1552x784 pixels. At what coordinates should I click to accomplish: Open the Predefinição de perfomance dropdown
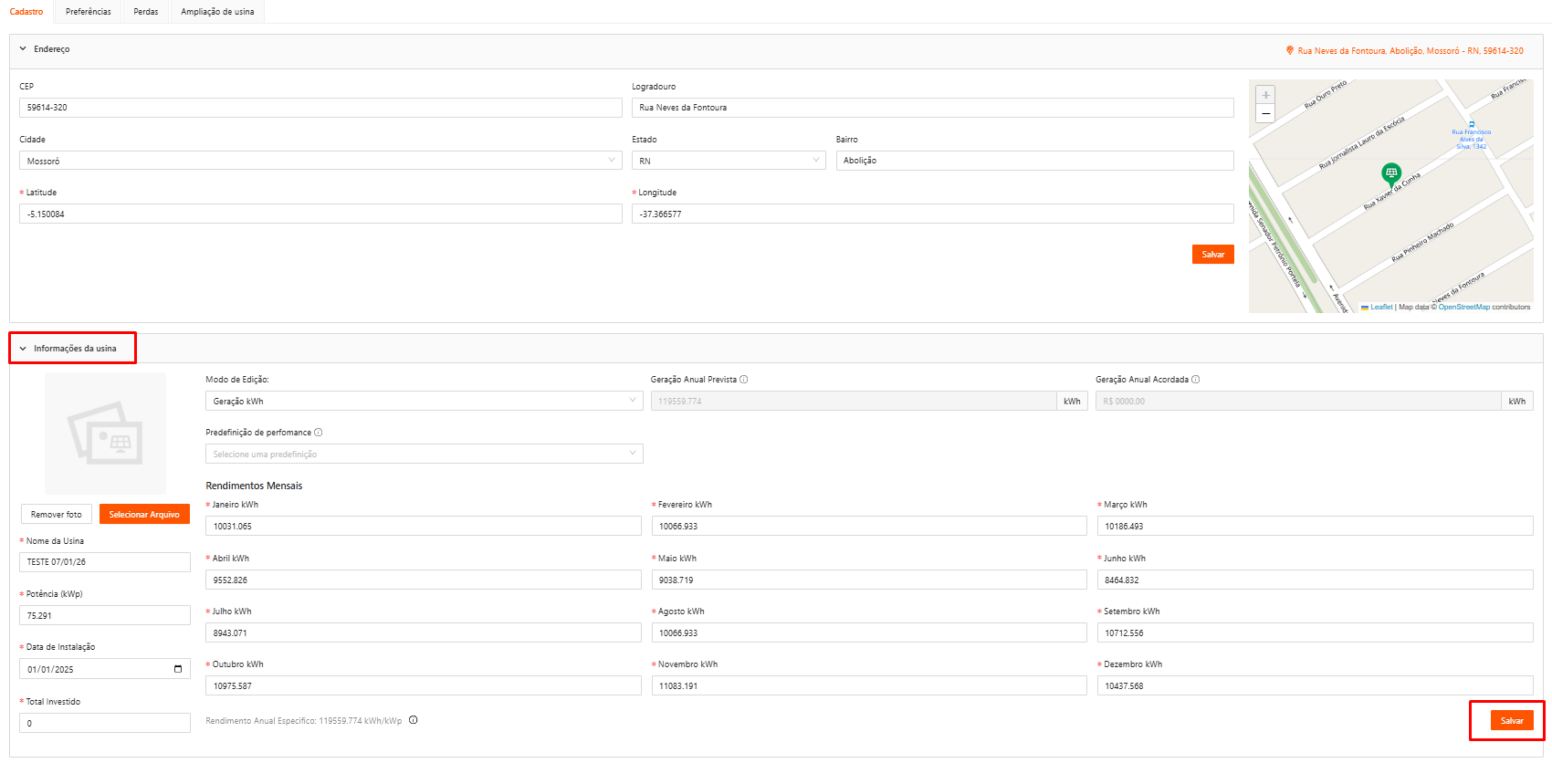click(x=425, y=454)
